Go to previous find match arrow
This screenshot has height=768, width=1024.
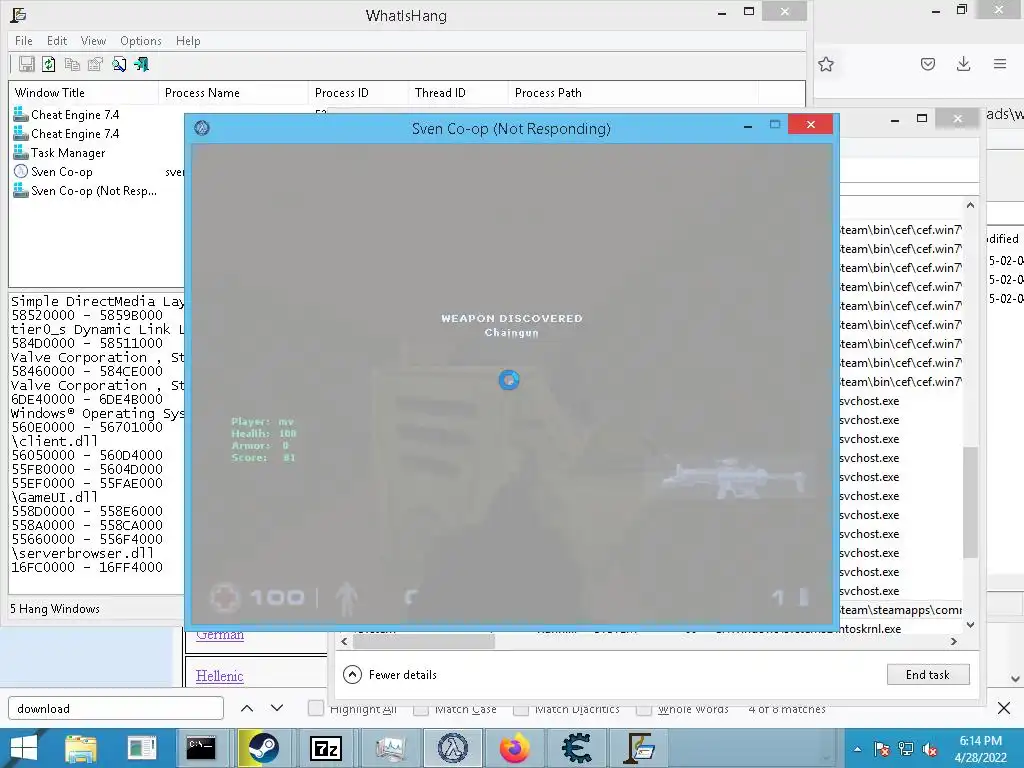click(247, 708)
